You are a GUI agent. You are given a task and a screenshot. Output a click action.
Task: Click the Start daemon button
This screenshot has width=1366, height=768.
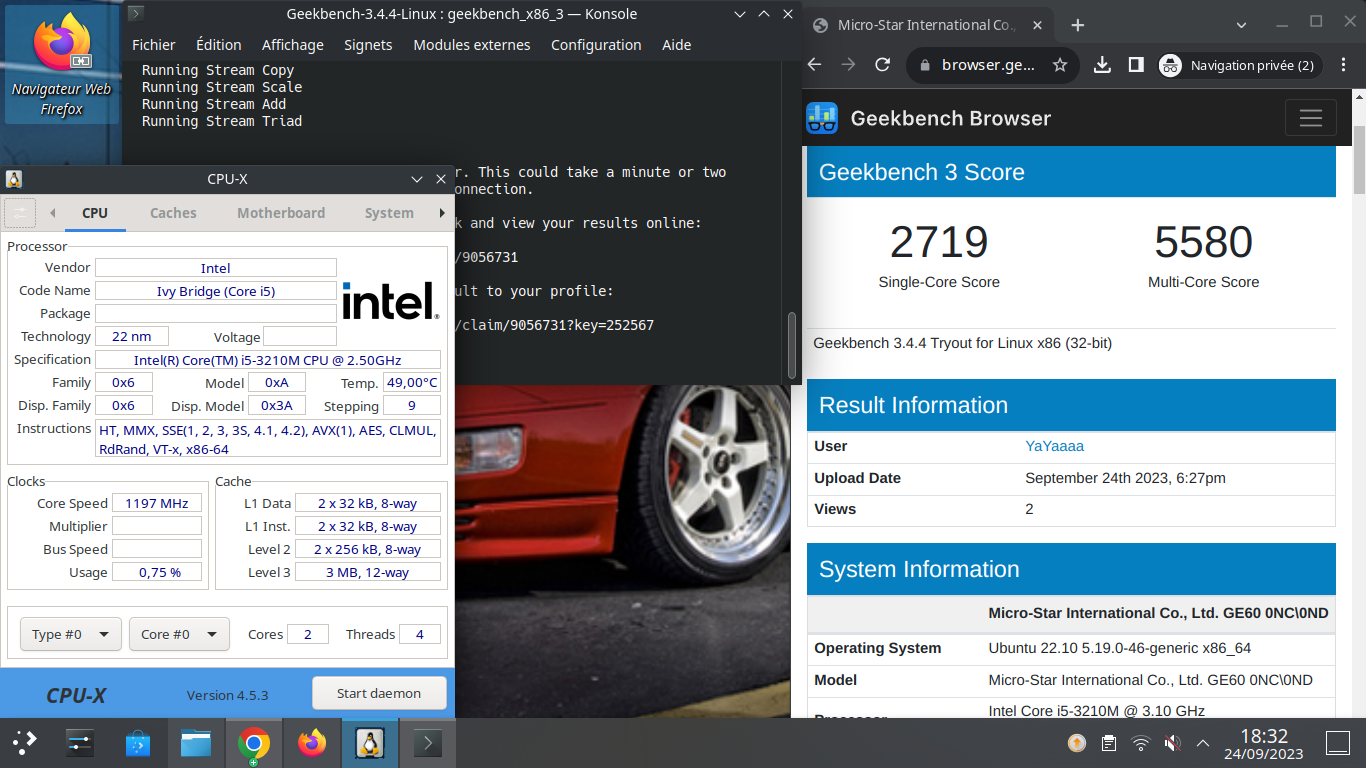tap(379, 693)
